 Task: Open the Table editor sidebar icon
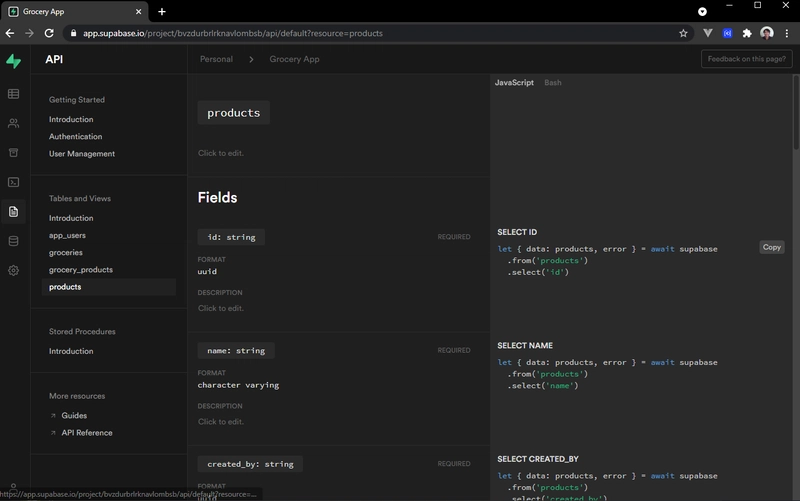click(14, 94)
